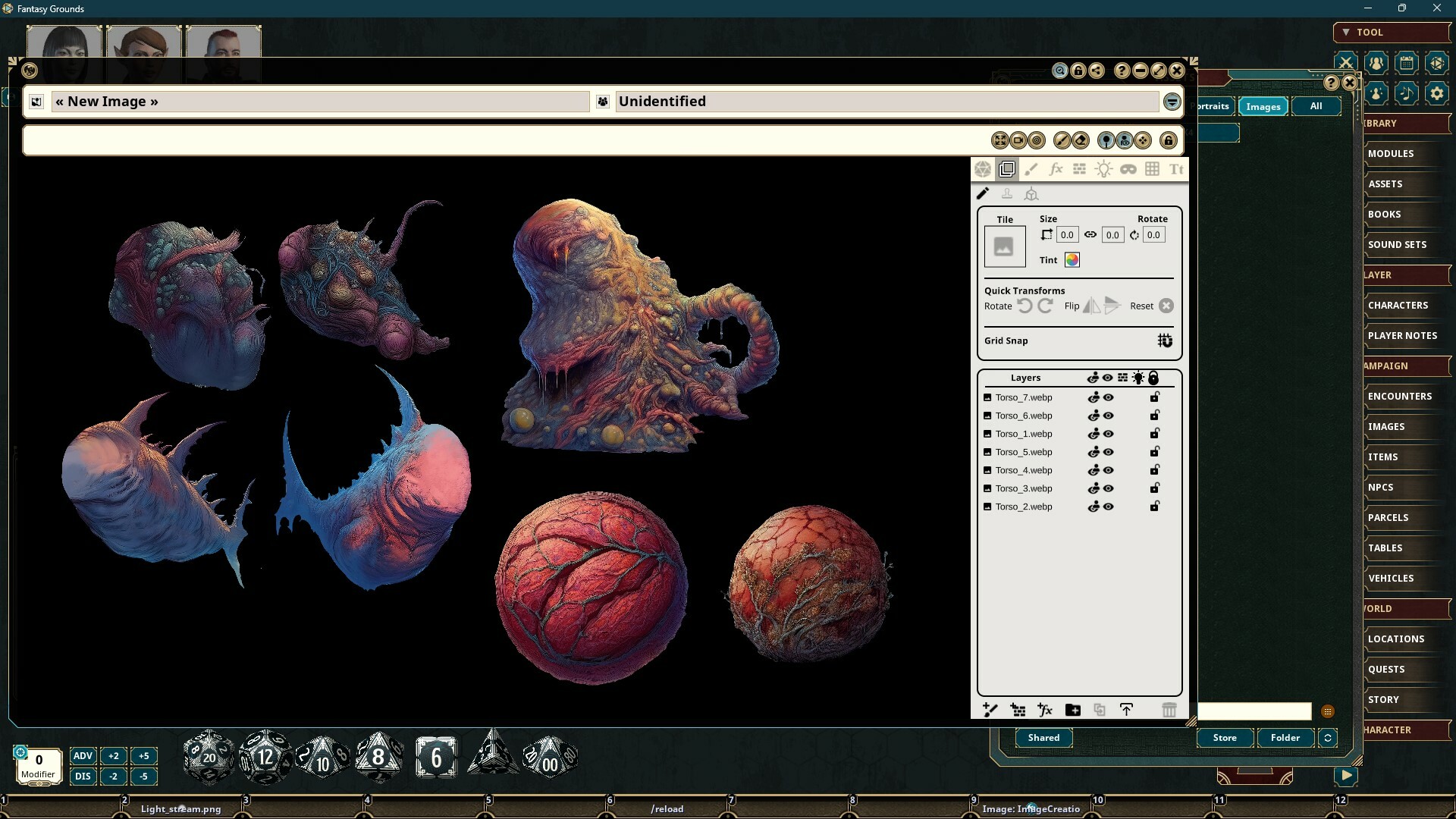Open the effects (fx) panel
Viewport: 1456px width, 819px height.
tap(1056, 168)
